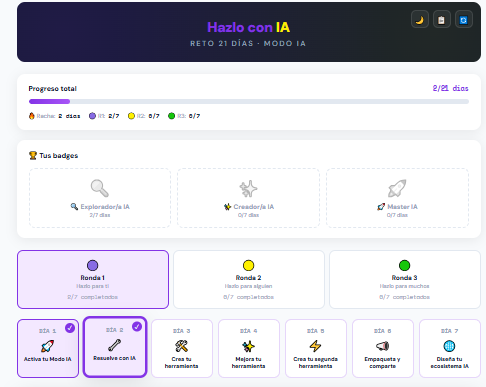486x387 pixels.
Task: Click the small magnifier beside Explorador/a IA label
Action: tap(74, 207)
